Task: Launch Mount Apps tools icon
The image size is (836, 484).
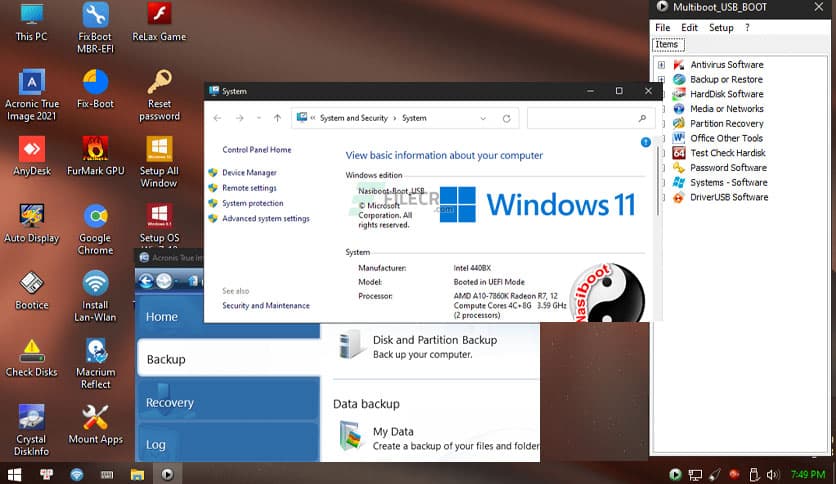Action: pos(95,425)
